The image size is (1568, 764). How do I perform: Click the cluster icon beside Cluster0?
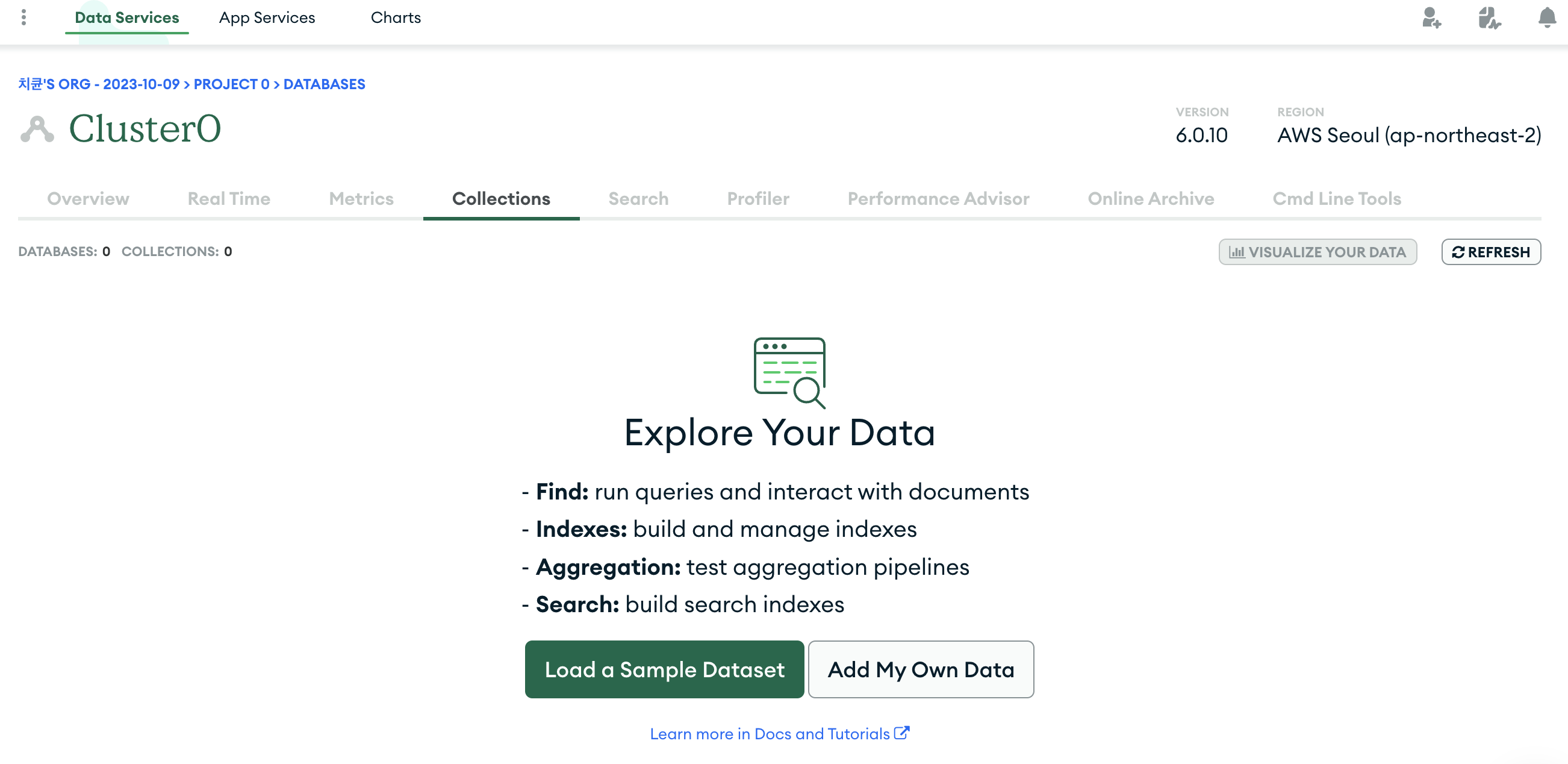[37, 129]
